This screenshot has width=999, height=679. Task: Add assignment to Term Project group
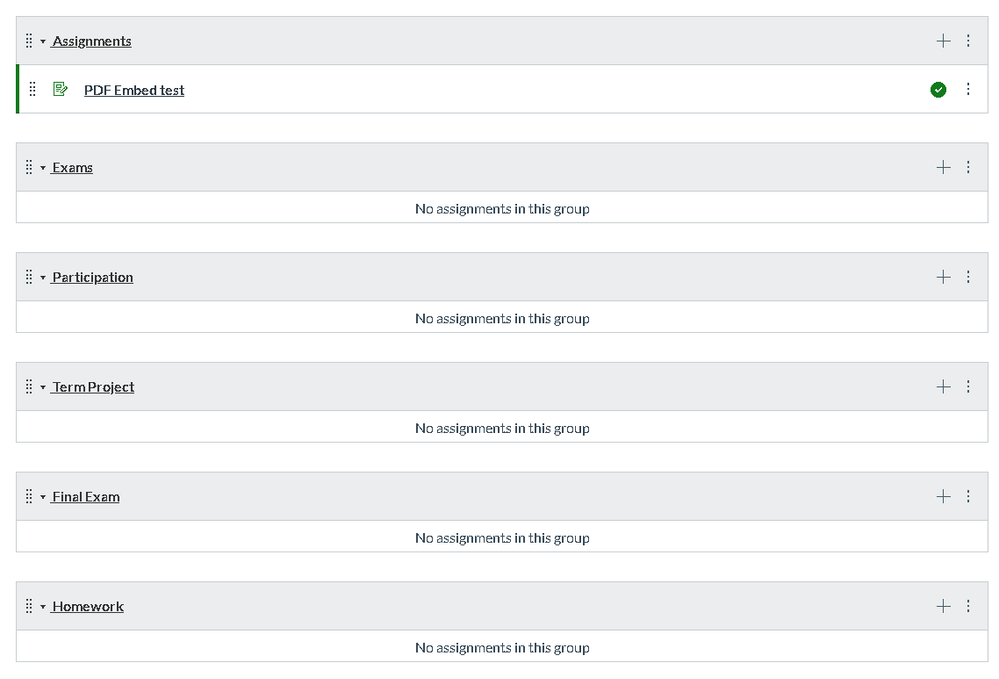click(943, 387)
